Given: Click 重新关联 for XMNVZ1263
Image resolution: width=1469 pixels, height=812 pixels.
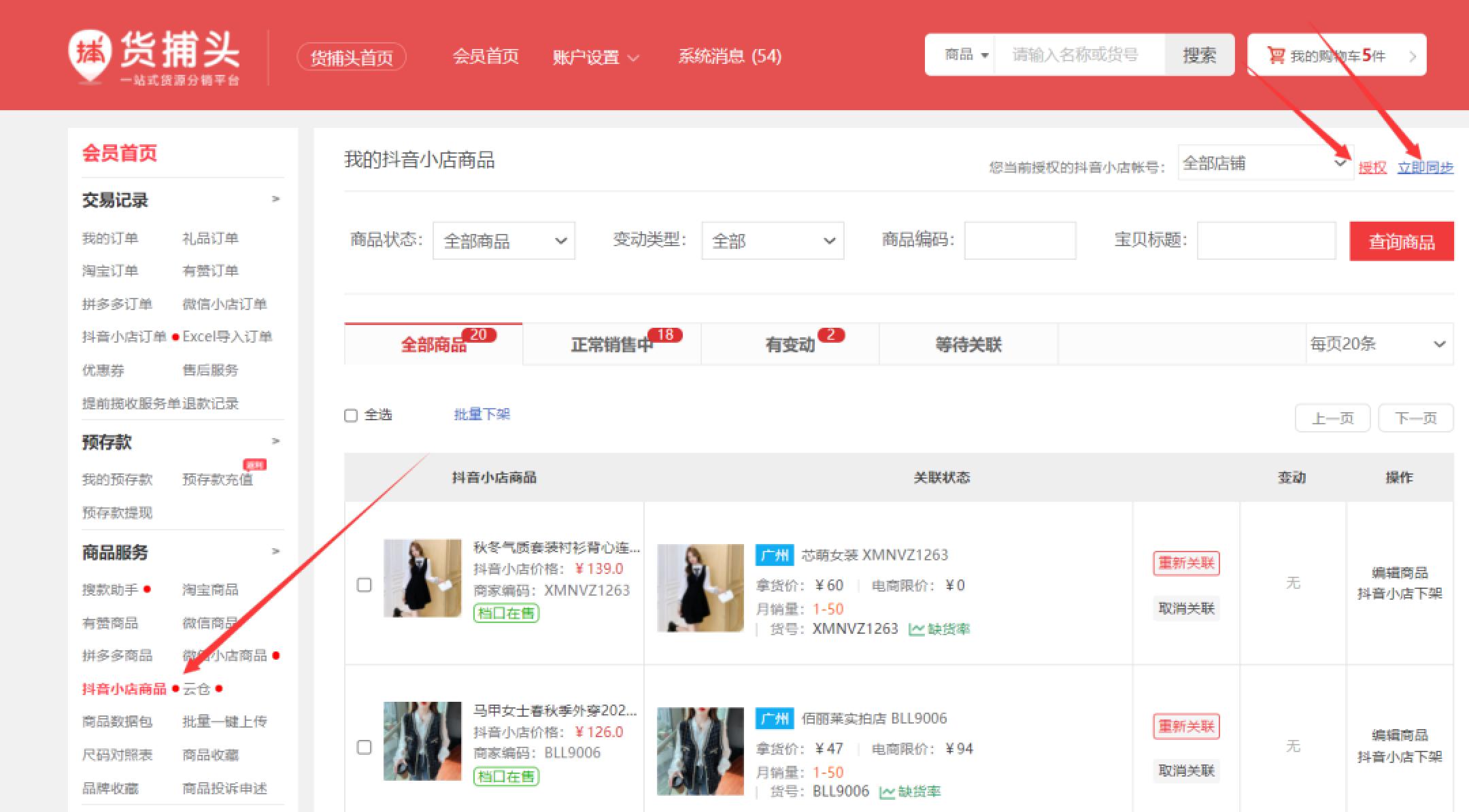Looking at the screenshot, I should coord(1186,563).
